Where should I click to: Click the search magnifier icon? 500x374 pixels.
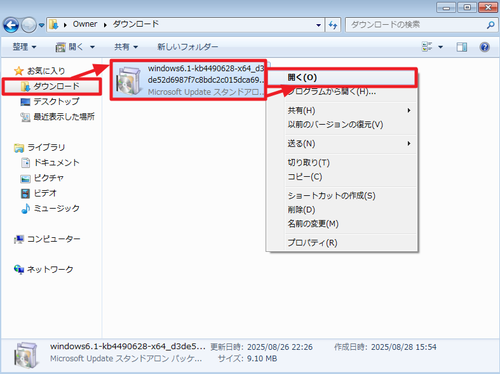pyautogui.click(x=490, y=25)
